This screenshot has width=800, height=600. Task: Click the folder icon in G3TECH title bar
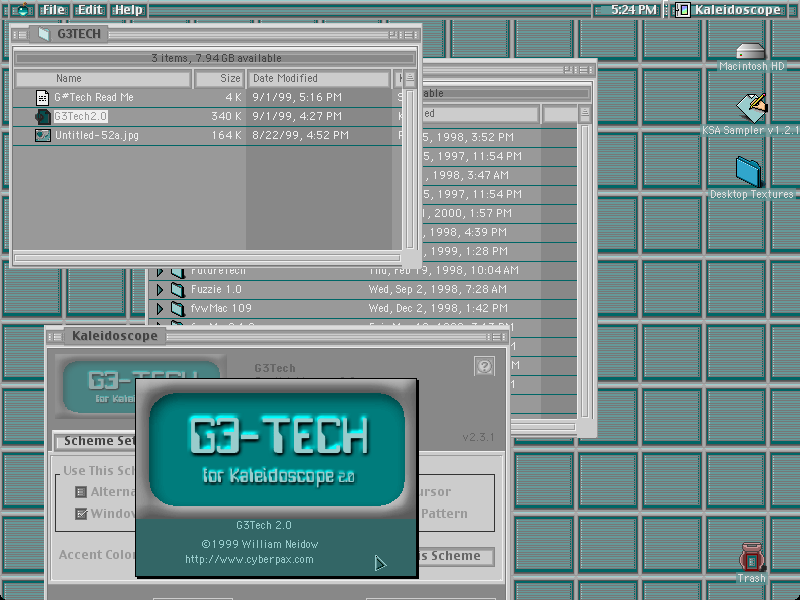pos(44,34)
